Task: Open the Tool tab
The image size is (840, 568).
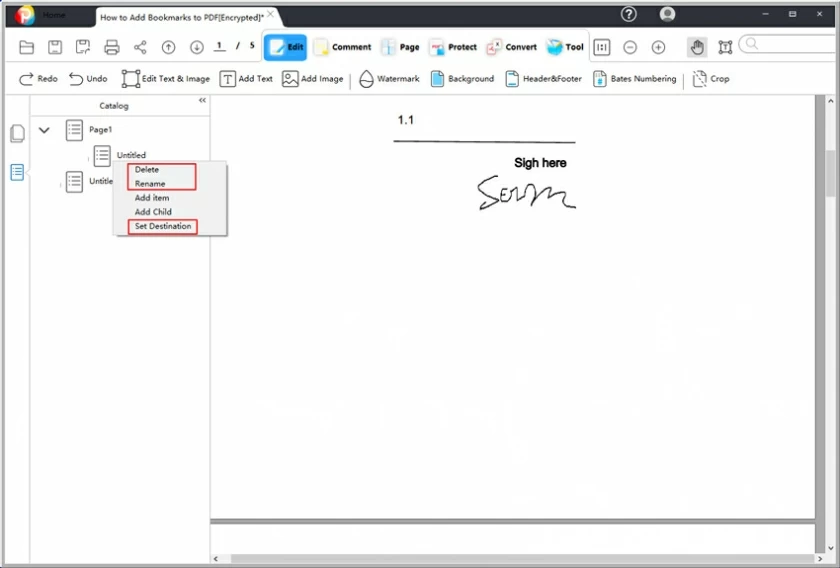Action: 565,47
